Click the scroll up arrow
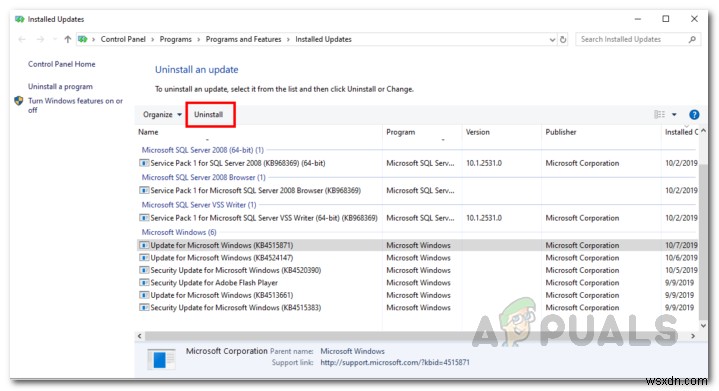 pos(703,132)
